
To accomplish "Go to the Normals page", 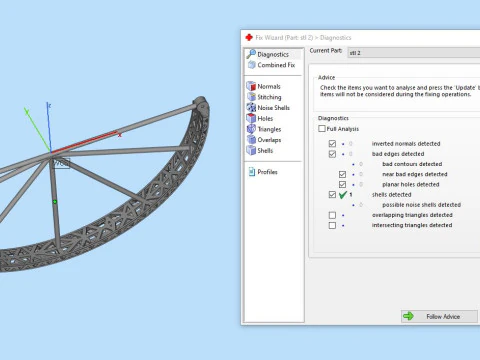I will click(269, 86).
